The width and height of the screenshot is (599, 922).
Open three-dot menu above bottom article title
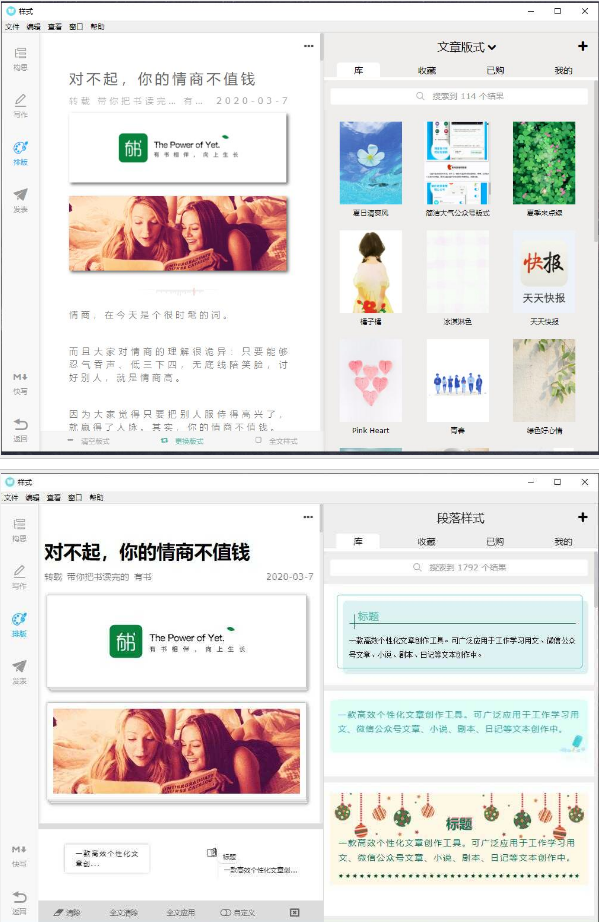[x=308, y=517]
